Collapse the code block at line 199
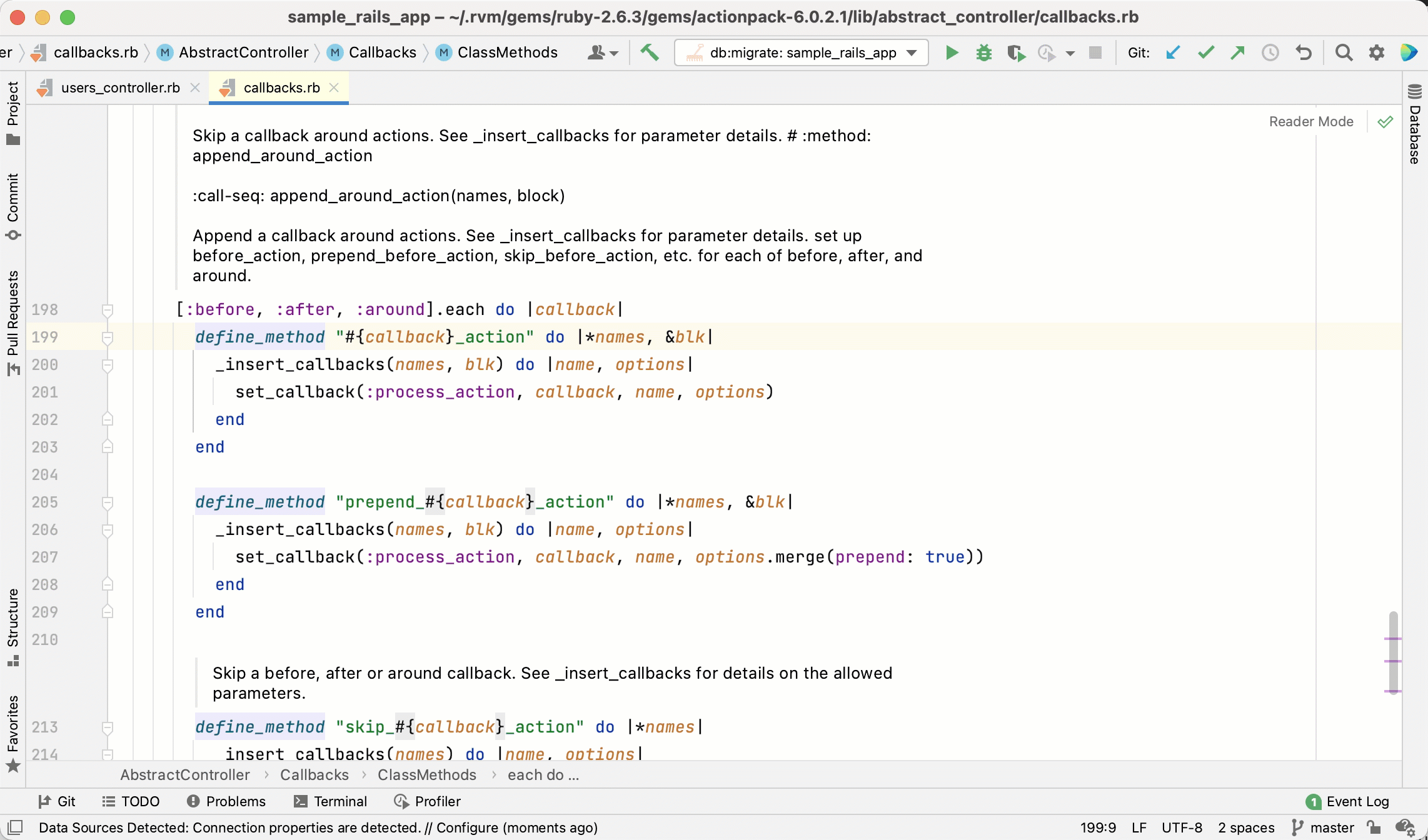 click(108, 337)
